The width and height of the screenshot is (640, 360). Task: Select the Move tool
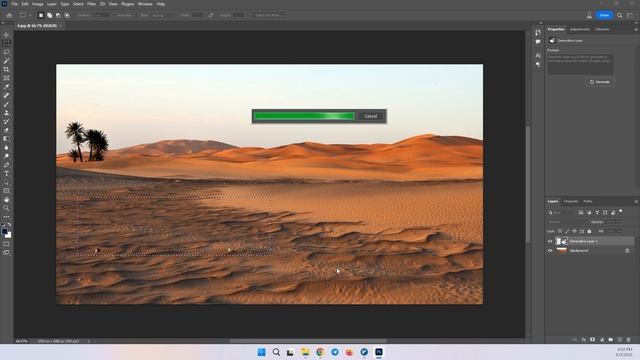coord(7,35)
